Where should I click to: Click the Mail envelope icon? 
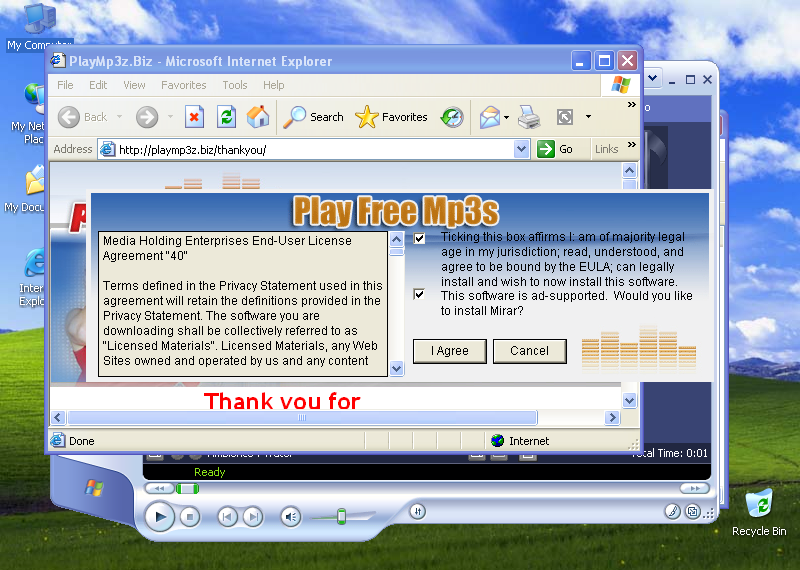(489, 117)
